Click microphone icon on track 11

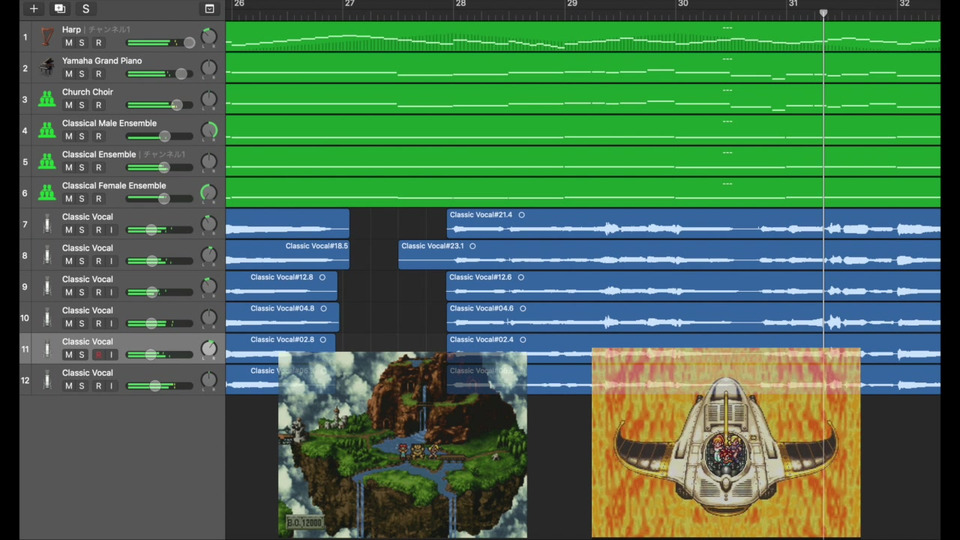(47, 348)
